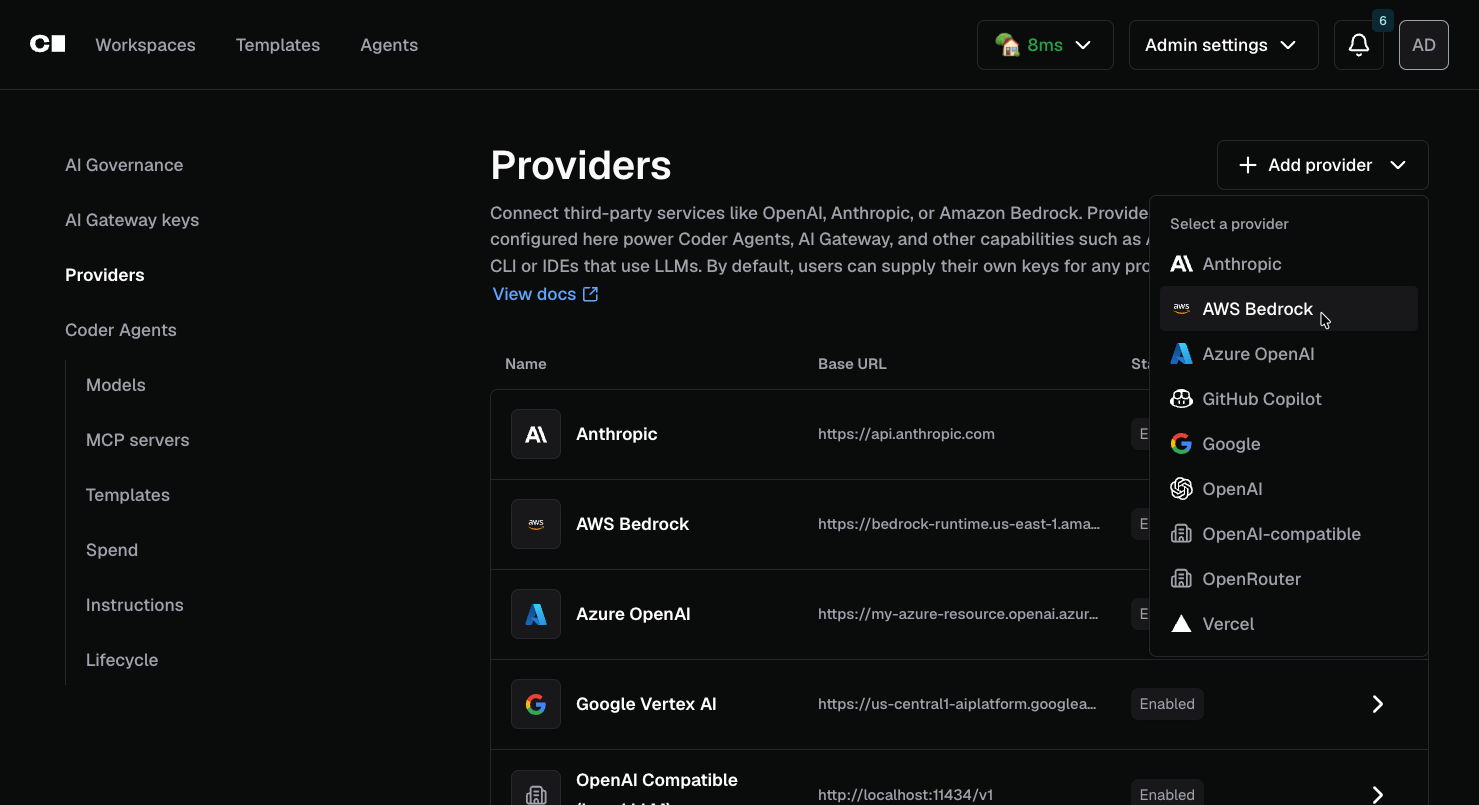
Task: Open the OpenAI Compatible row chevron
Action: (1377, 794)
